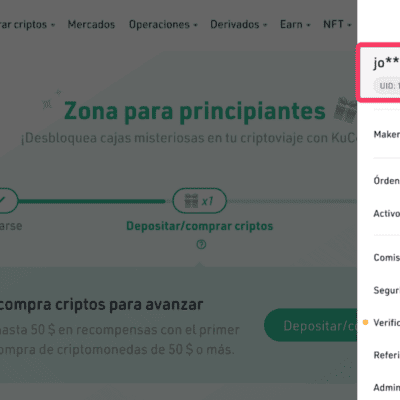Expand the NFT dropdown
The image size is (400, 400).
click(337, 24)
